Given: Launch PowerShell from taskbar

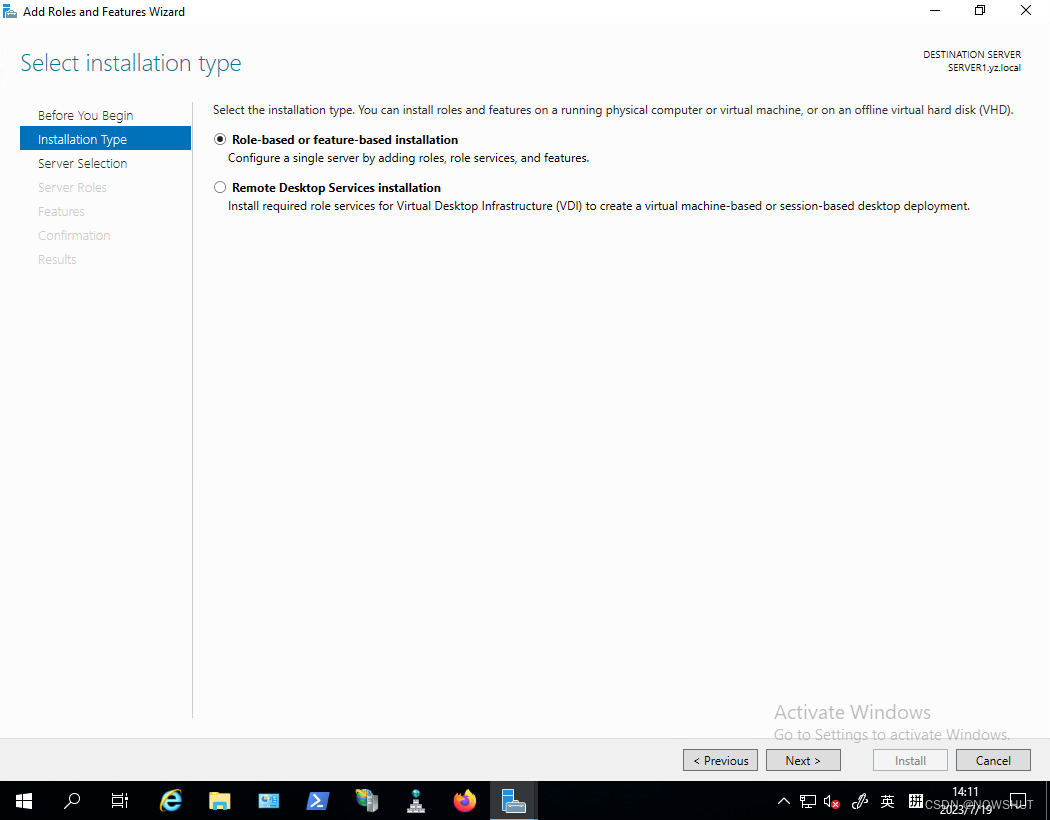Looking at the screenshot, I should [x=317, y=801].
